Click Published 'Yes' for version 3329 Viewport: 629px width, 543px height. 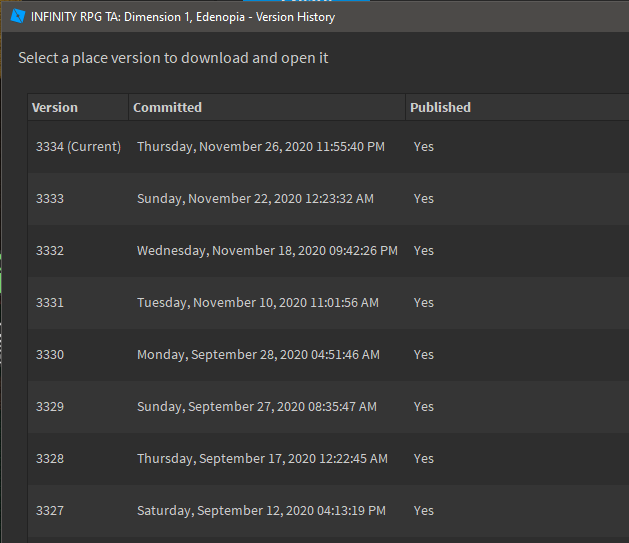point(424,407)
